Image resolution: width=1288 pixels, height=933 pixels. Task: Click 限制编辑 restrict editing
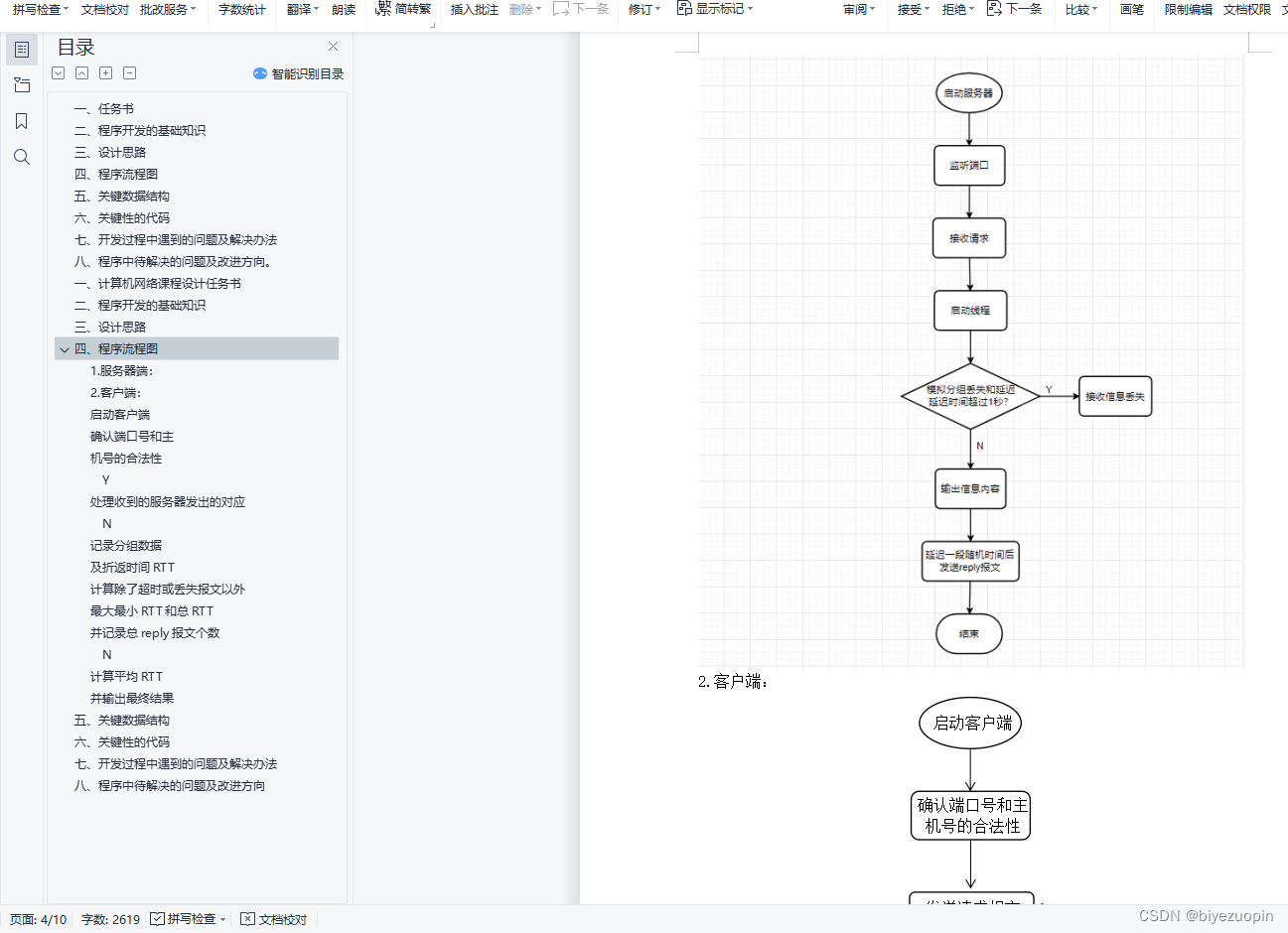1189,9
